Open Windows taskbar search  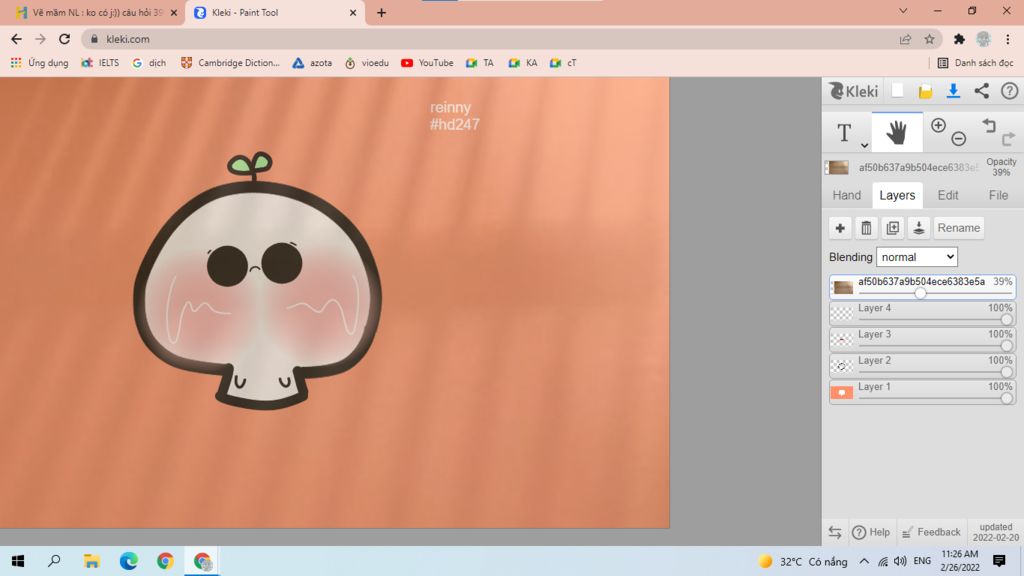coord(54,561)
